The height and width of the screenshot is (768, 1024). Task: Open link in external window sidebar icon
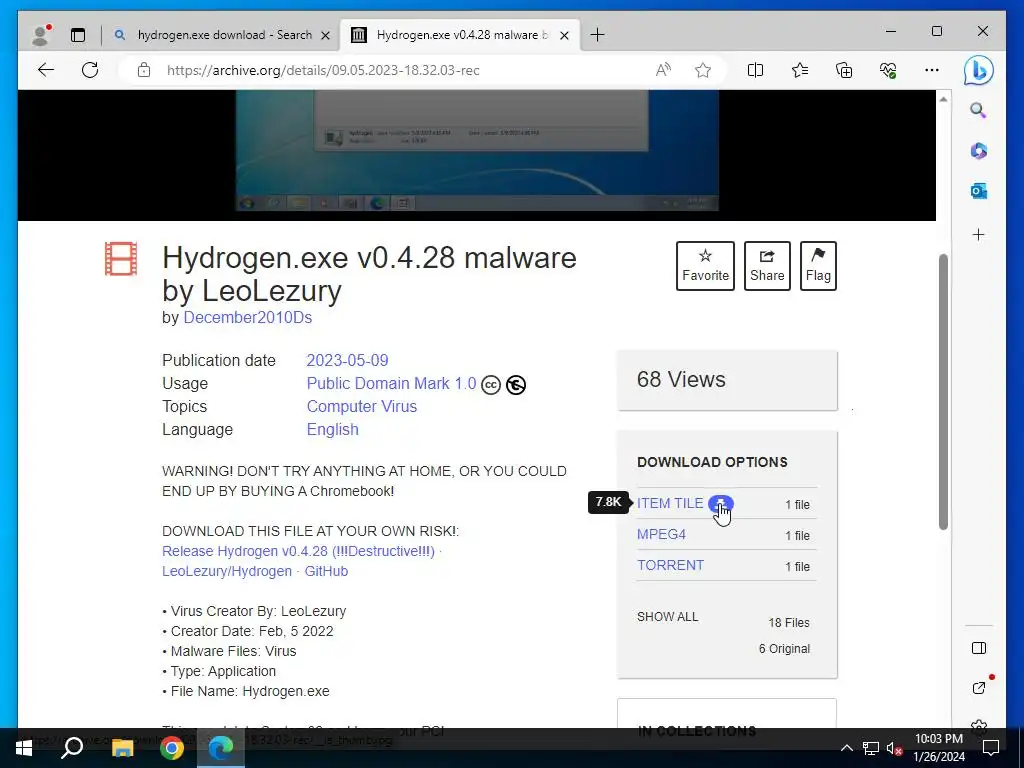pos(978,688)
